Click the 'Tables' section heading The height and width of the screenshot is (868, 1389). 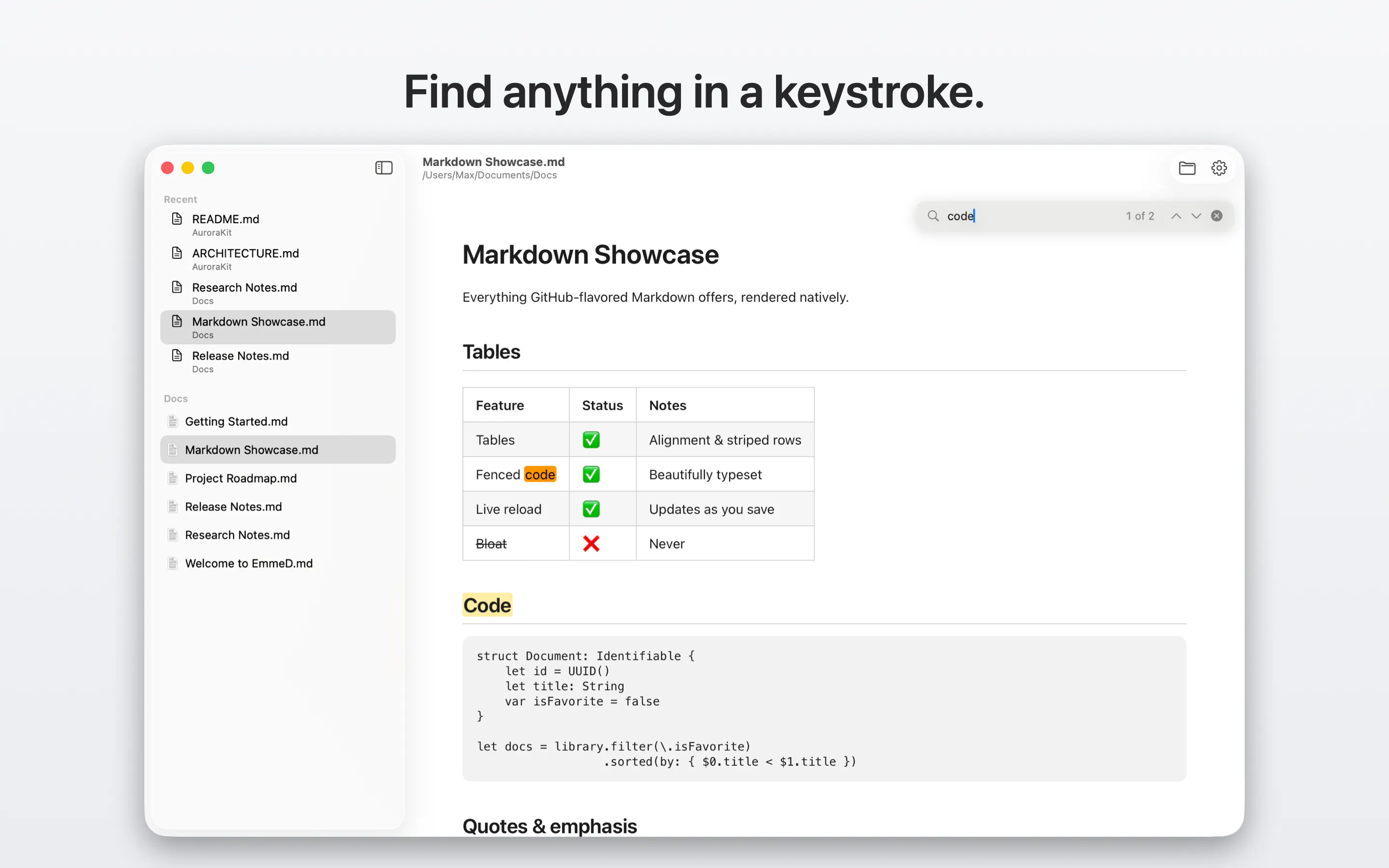[x=491, y=352]
